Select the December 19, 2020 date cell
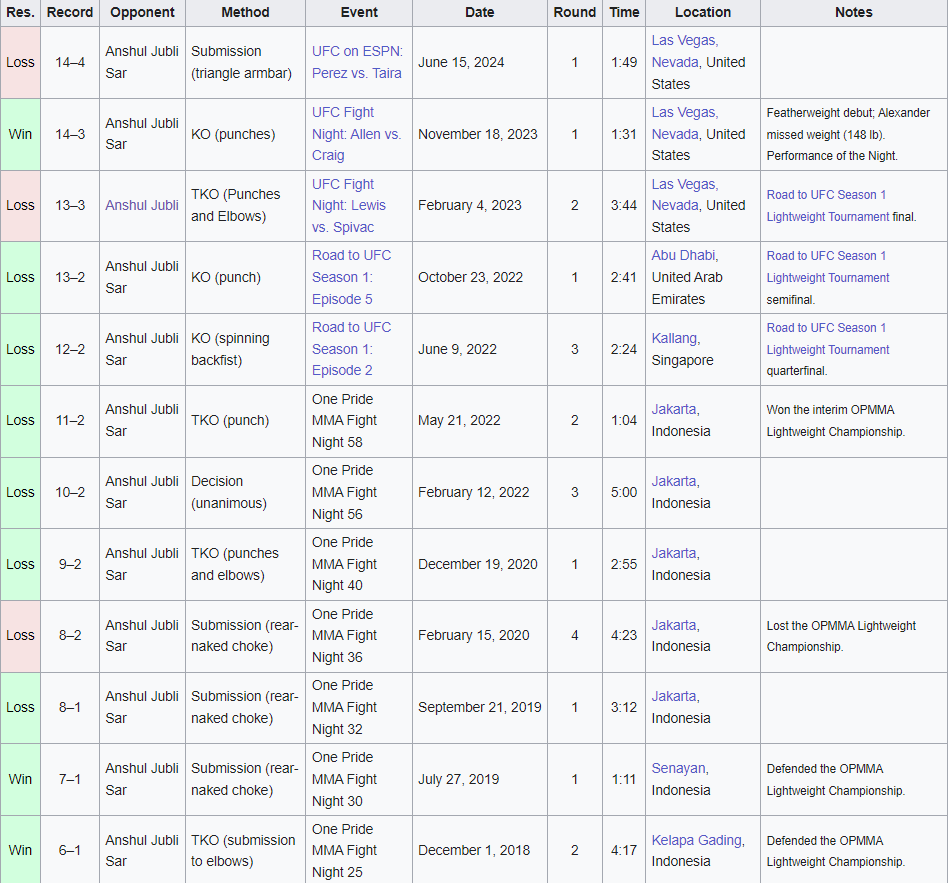 pos(480,564)
